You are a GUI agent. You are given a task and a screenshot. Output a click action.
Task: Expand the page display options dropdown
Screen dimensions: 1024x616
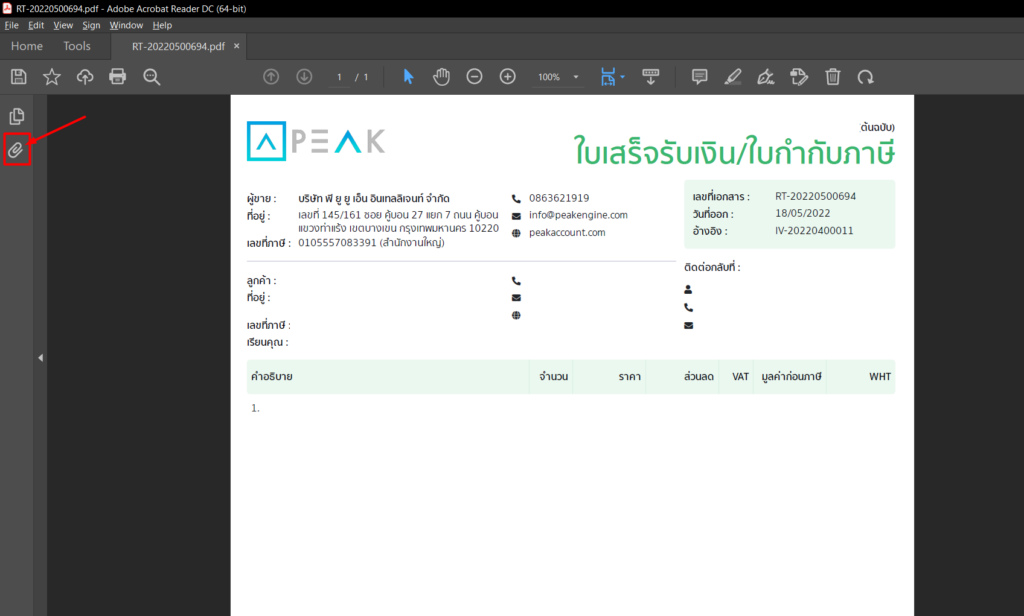click(x=624, y=76)
